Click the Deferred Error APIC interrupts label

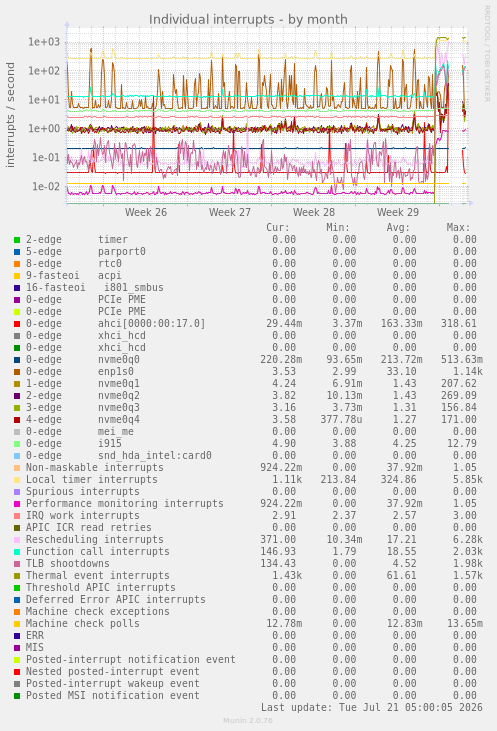tap(116, 600)
